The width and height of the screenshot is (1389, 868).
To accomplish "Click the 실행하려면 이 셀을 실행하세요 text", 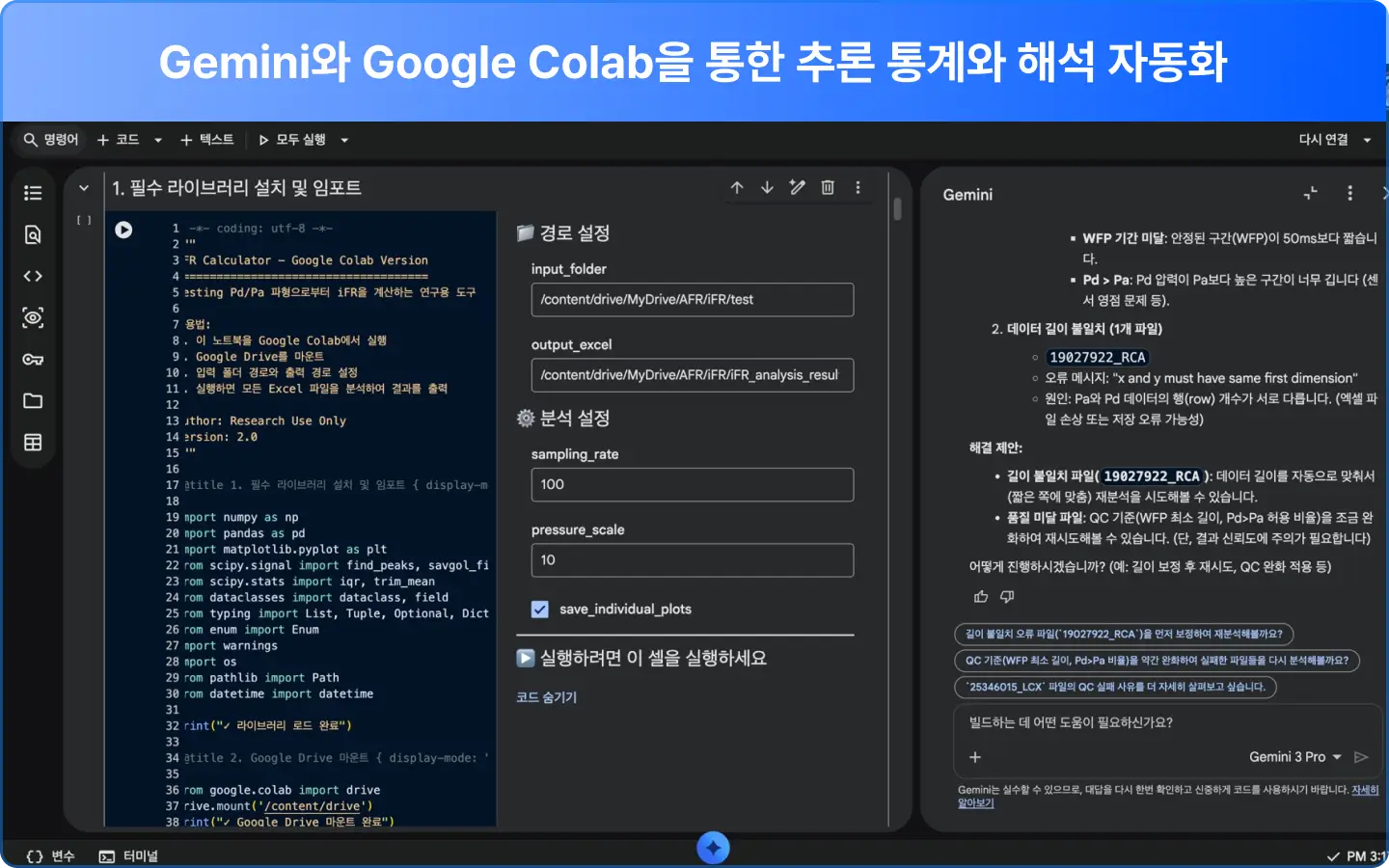I will (653, 658).
